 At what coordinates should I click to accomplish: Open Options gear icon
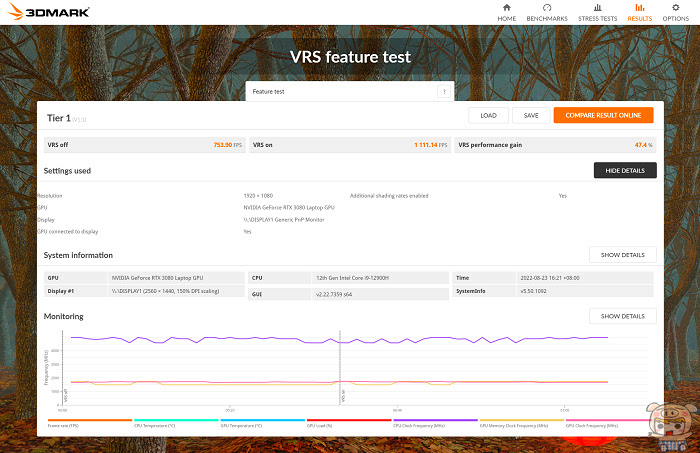(675, 8)
